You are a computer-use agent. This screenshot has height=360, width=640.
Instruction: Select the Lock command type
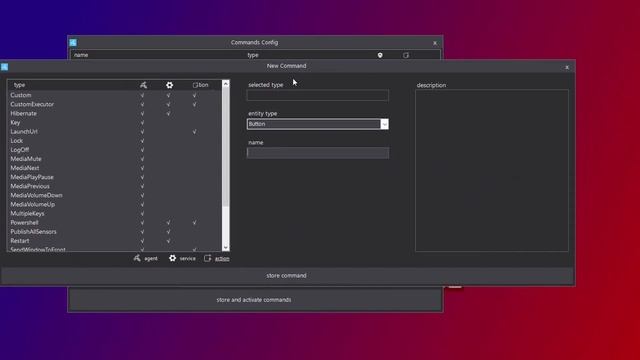pyautogui.click(x=115, y=140)
